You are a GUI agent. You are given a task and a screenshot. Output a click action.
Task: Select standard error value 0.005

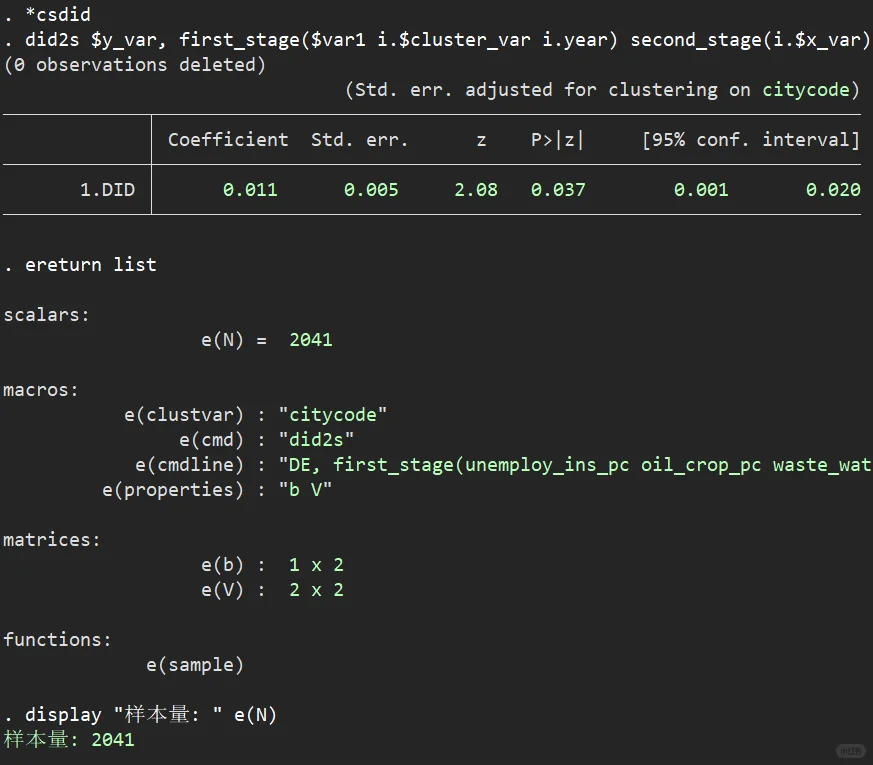pyautogui.click(x=371, y=190)
